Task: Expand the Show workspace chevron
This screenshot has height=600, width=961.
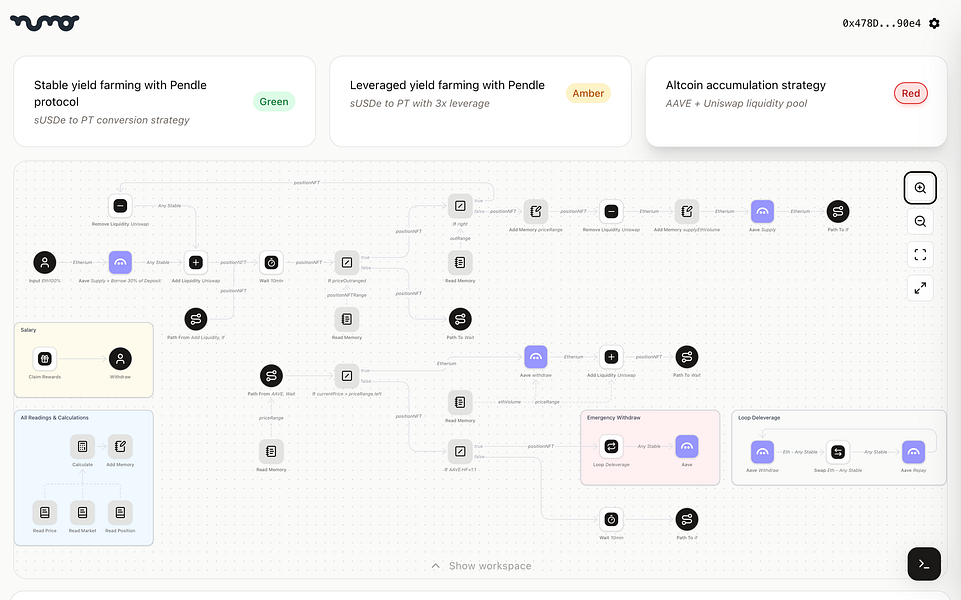Action: pos(435,566)
